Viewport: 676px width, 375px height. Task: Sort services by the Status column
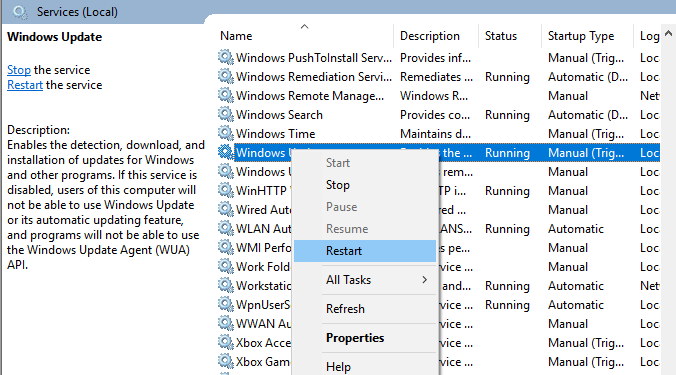coord(510,36)
